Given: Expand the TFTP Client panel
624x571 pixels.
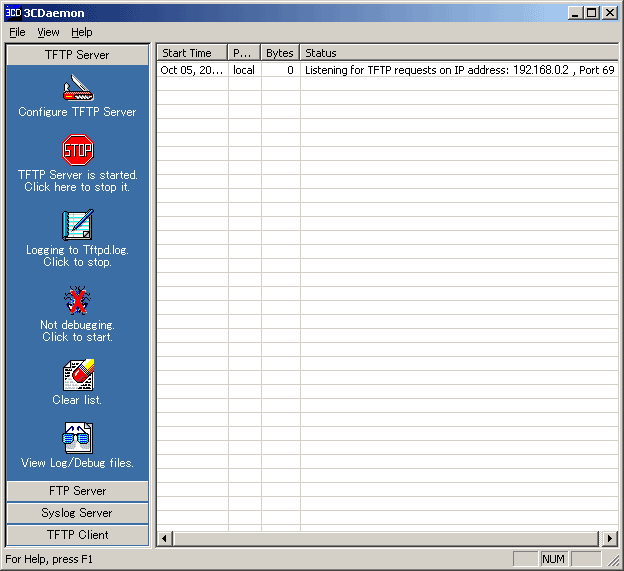Looking at the screenshot, I should coord(78,535).
